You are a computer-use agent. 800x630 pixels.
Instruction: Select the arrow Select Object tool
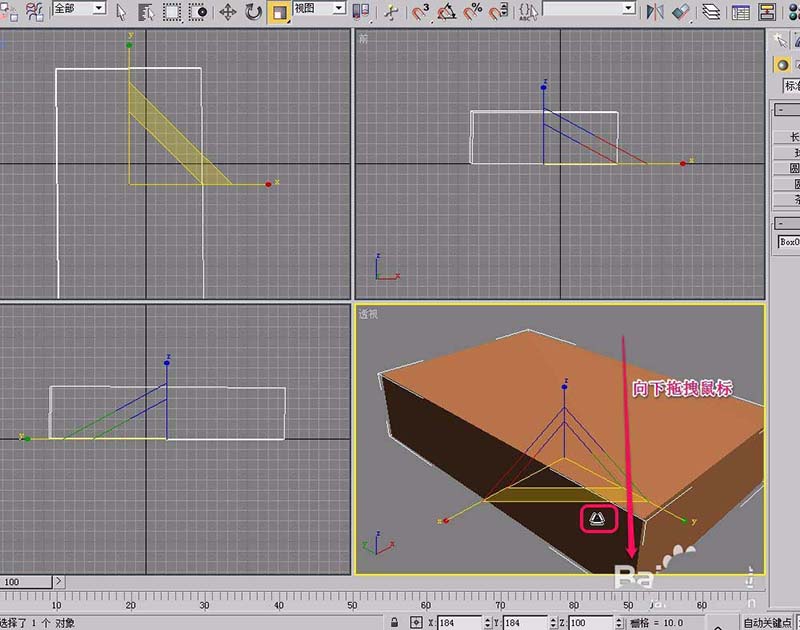[121, 12]
